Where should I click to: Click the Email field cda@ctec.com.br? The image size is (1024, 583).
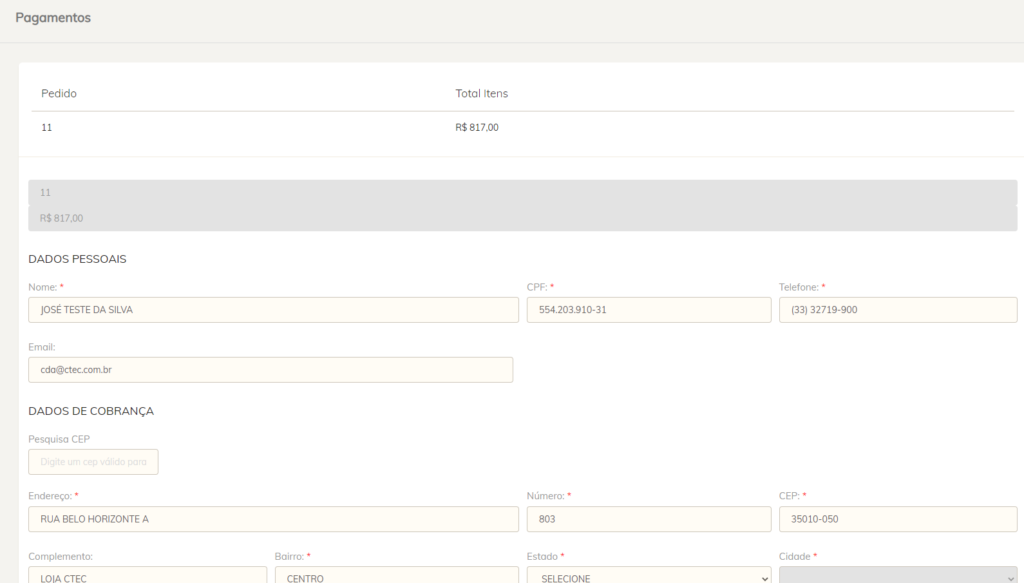270,370
